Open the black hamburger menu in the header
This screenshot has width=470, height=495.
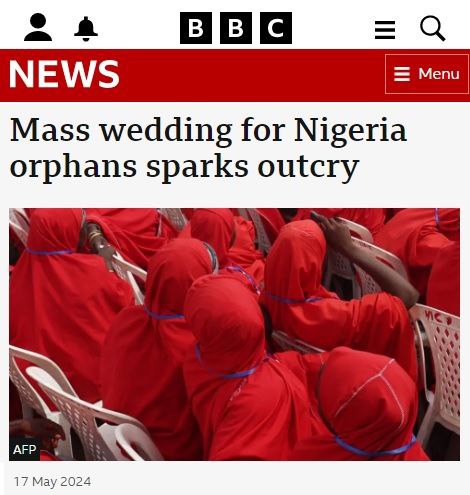point(385,30)
